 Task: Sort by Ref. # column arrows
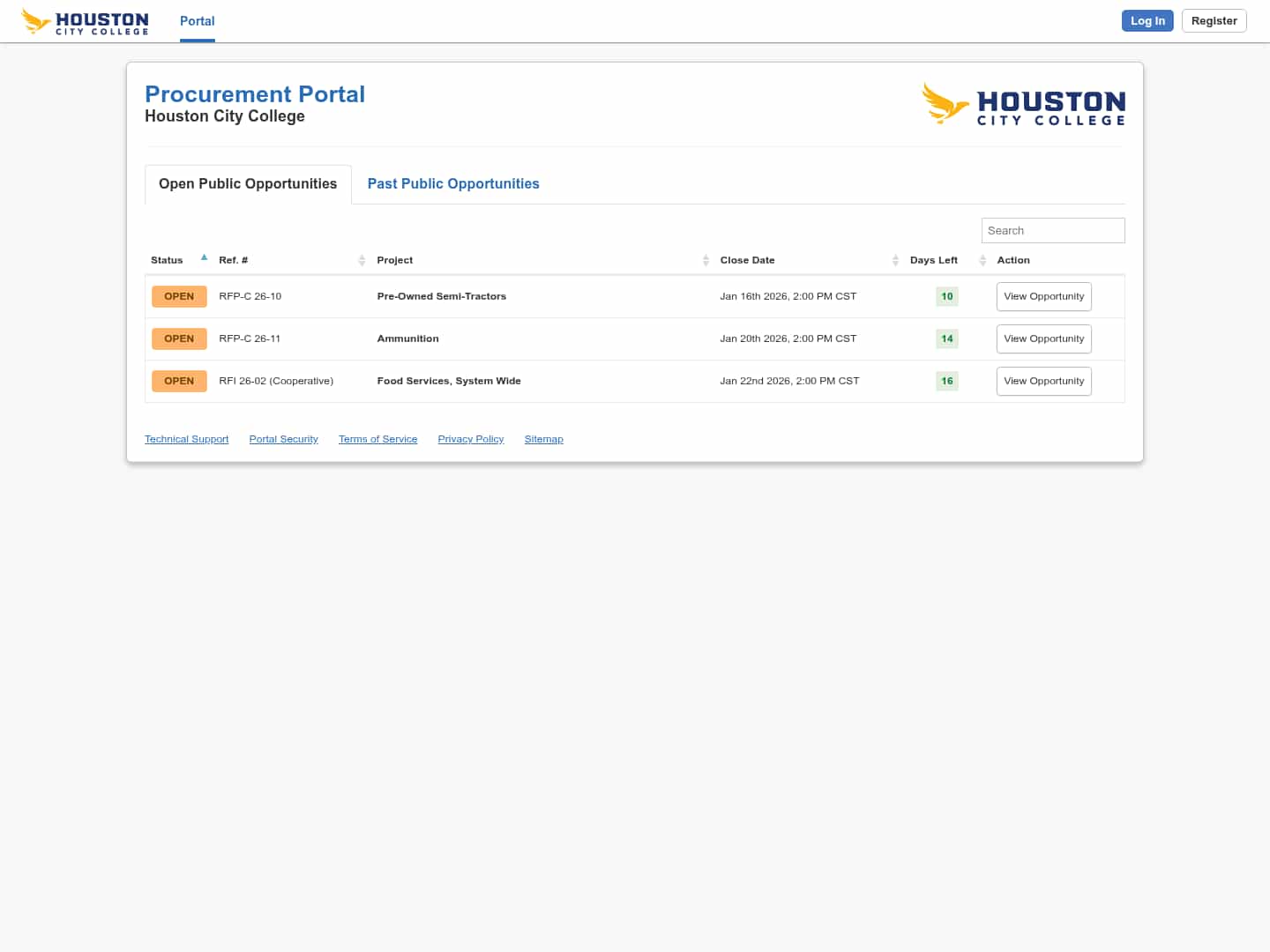(x=362, y=260)
